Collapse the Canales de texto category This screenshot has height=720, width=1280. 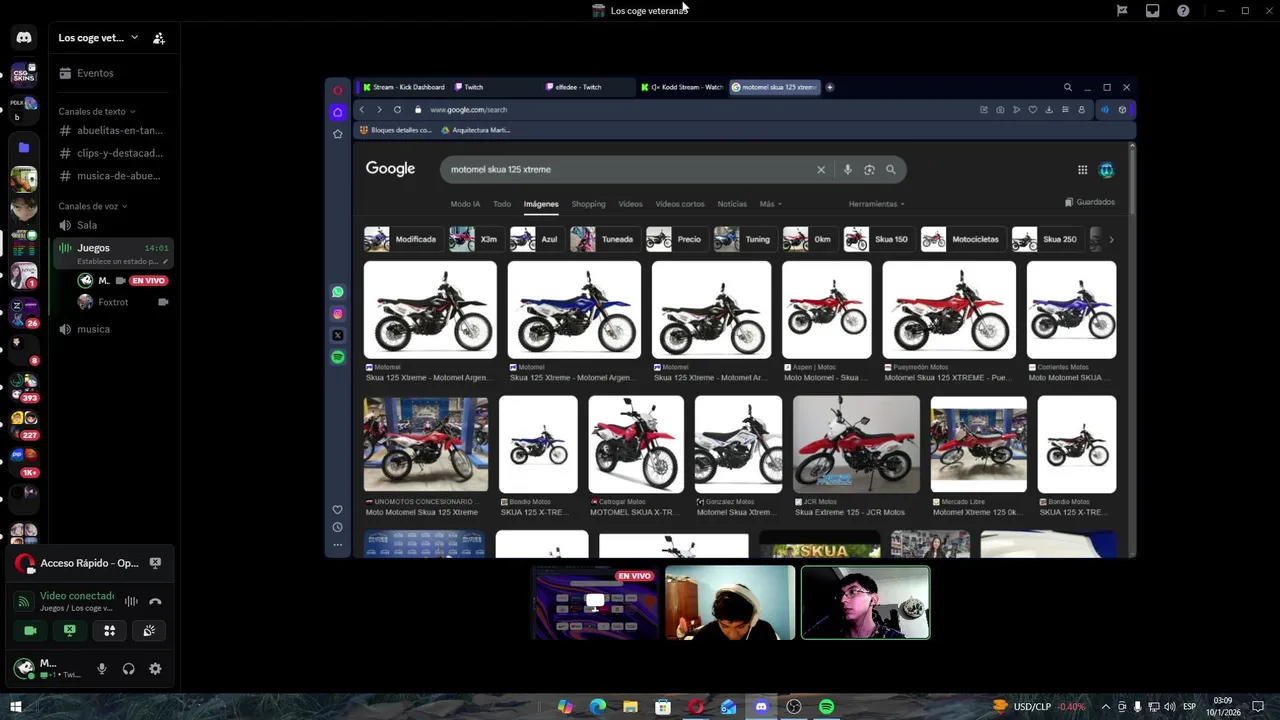(96, 111)
